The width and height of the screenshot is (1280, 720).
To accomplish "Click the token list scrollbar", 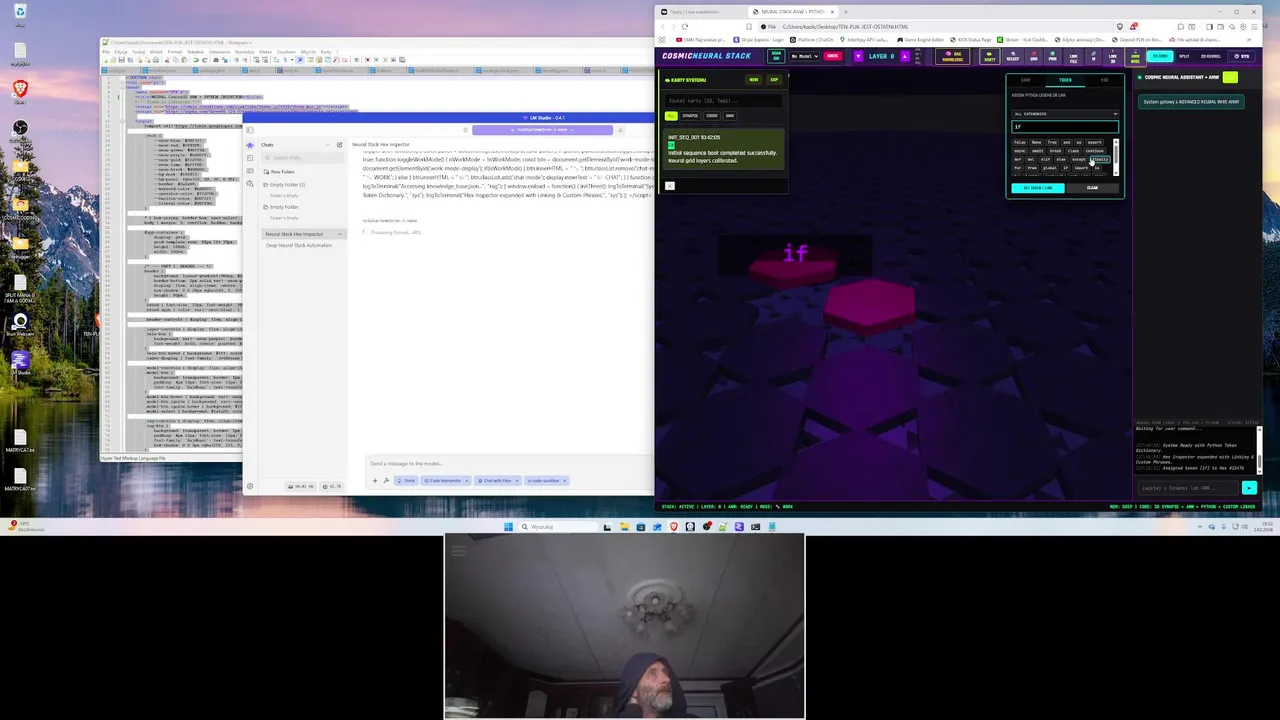I will point(1116,157).
